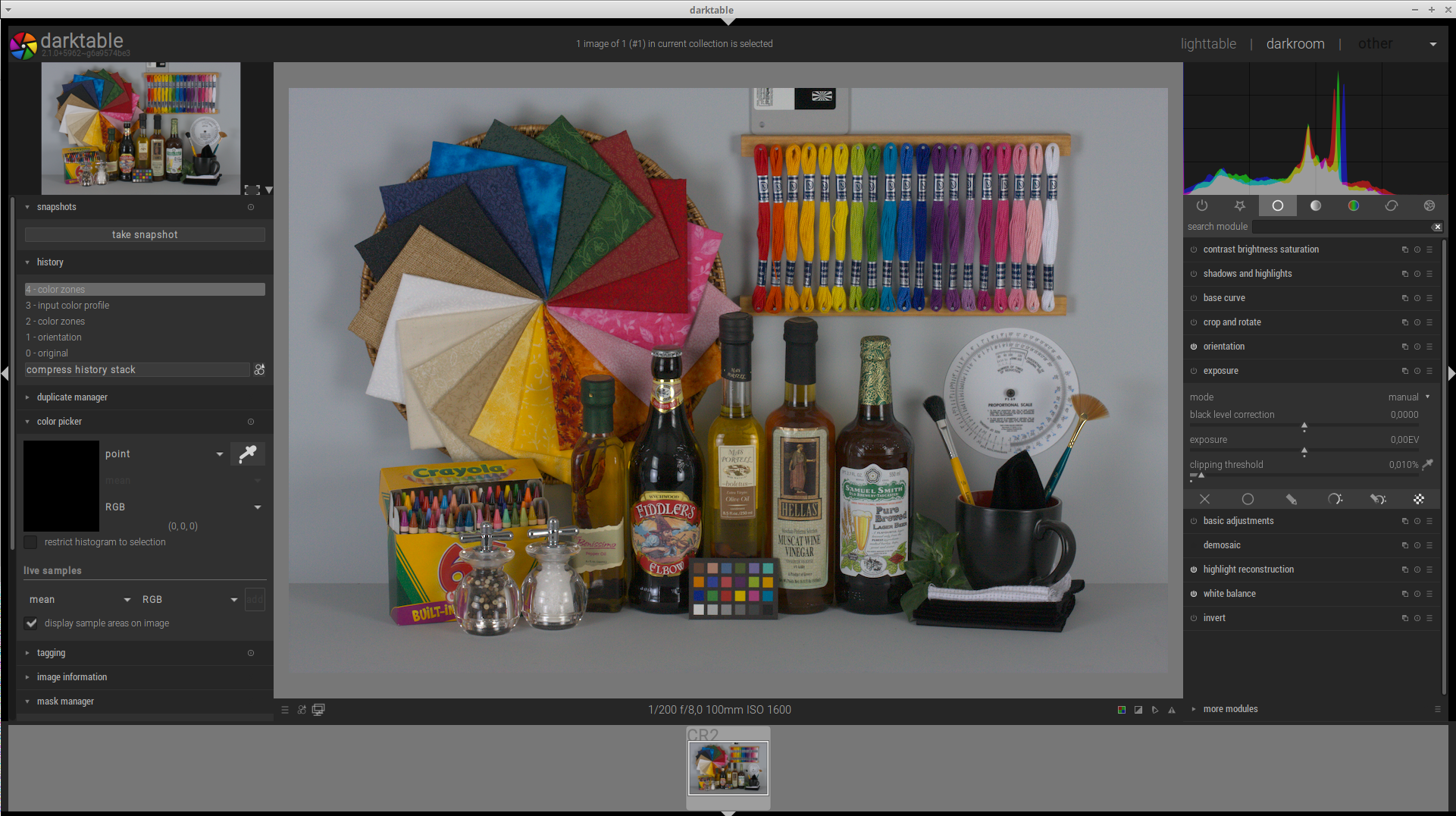This screenshot has width=1456, height=816.
Task: Open the point picker mode dropdown
Action: pyautogui.click(x=164, y=454)
